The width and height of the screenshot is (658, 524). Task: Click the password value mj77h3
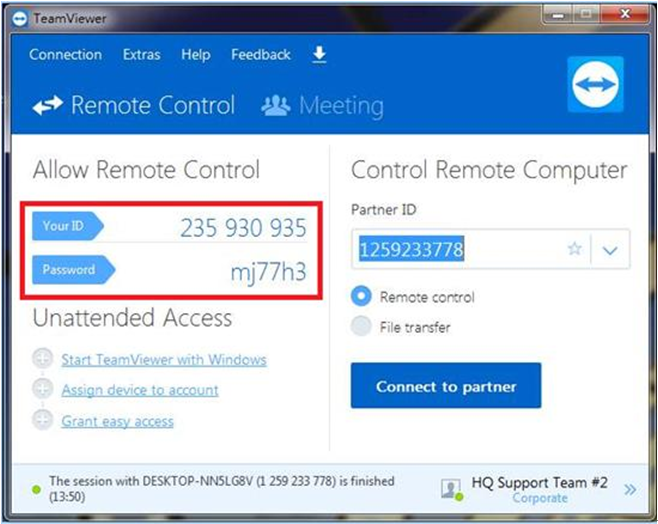[x=269, y=272]
